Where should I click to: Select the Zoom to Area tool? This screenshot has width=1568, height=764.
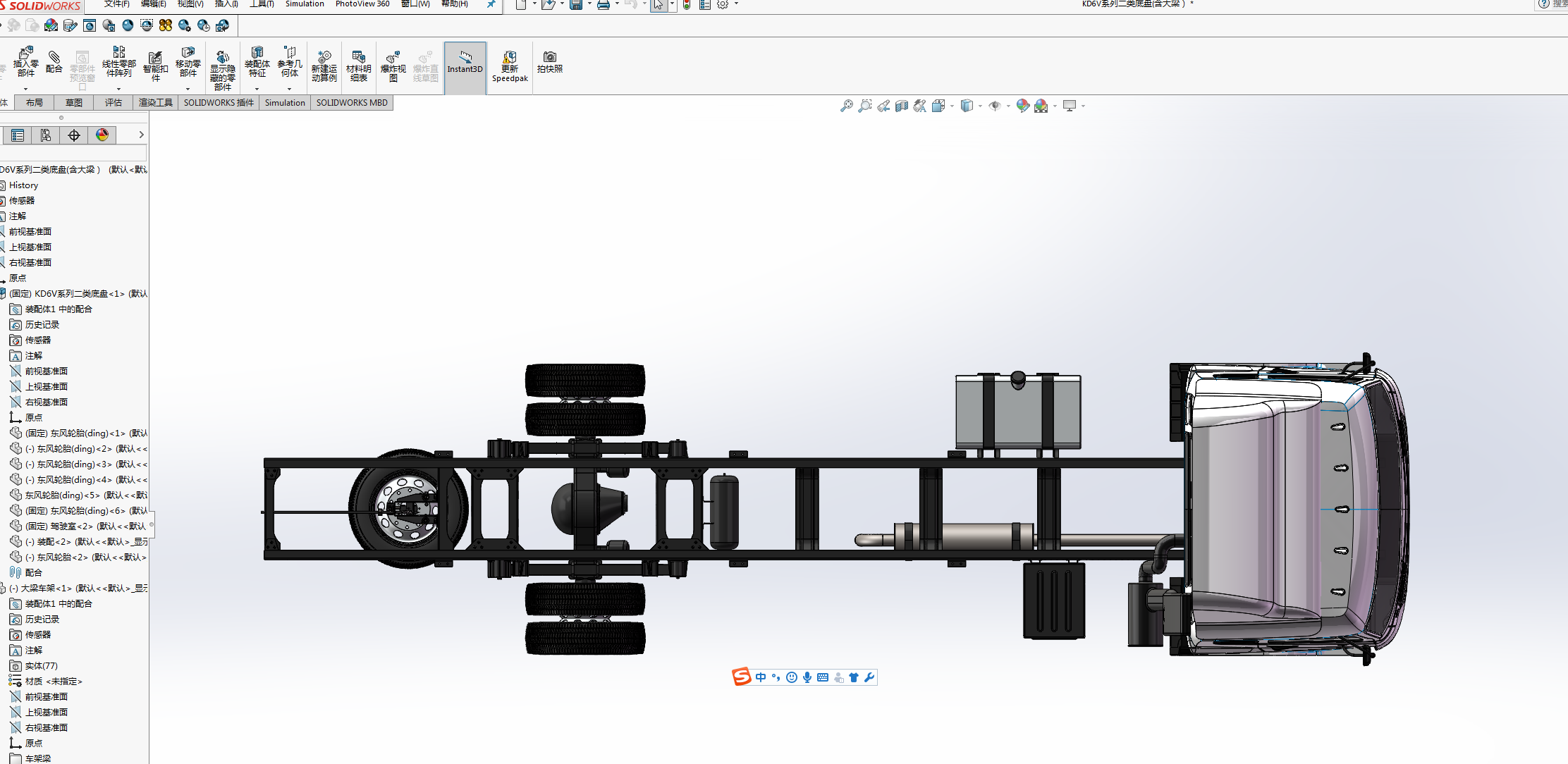pyautogui.click(x=864, y=106)
